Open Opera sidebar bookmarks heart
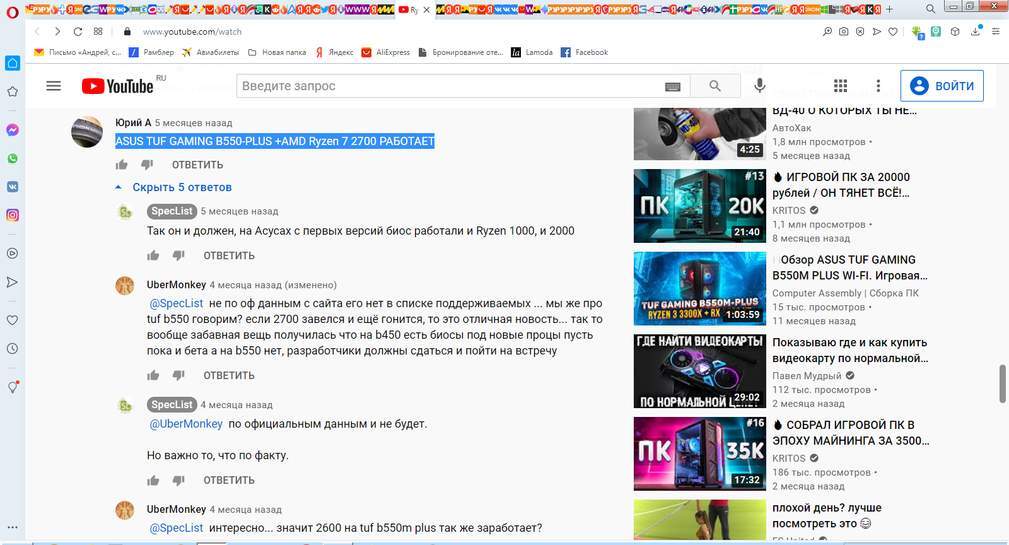1009x545 pixels. point(12,320)
